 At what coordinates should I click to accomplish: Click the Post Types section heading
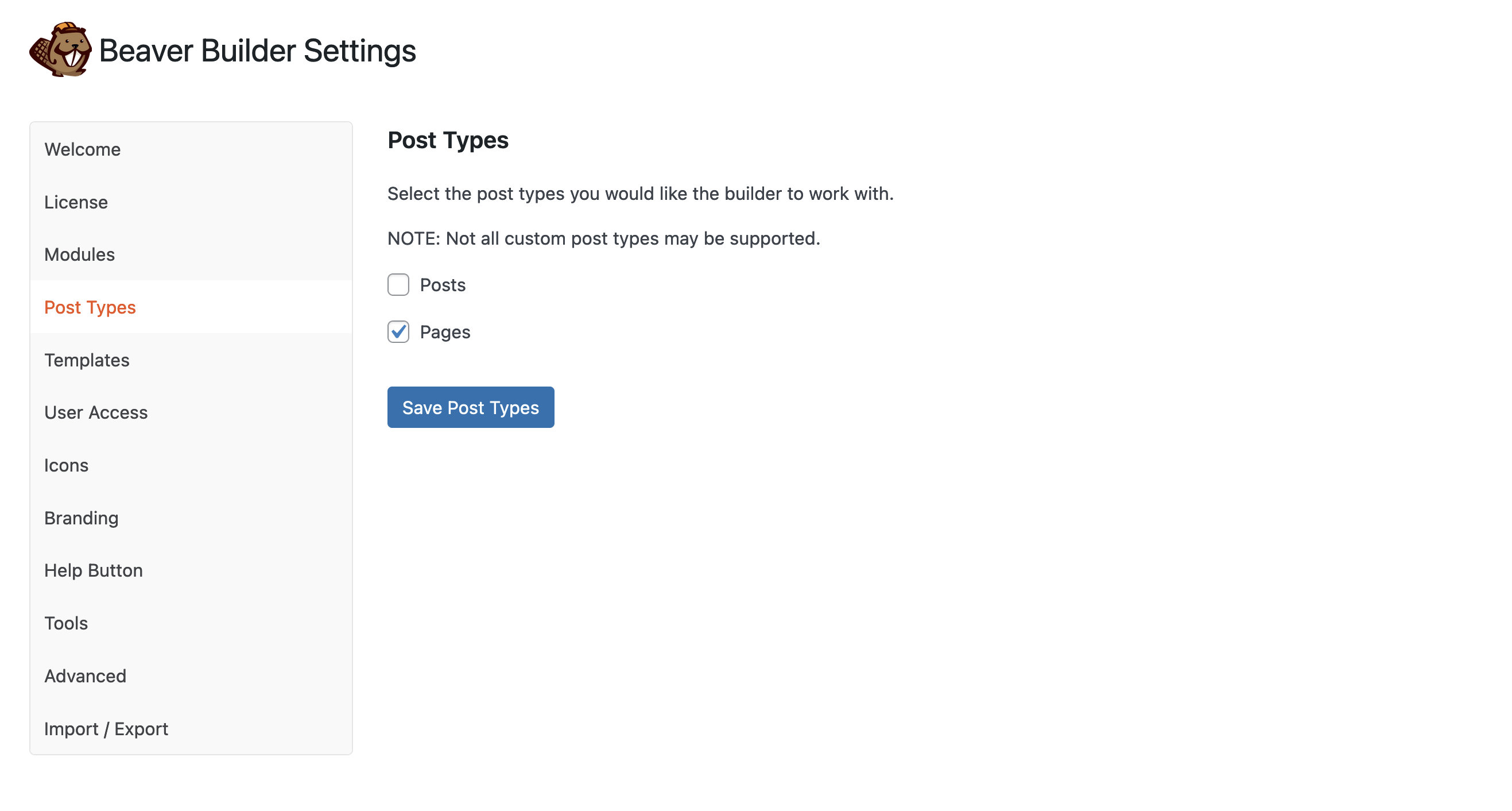[x=448, y=140]
